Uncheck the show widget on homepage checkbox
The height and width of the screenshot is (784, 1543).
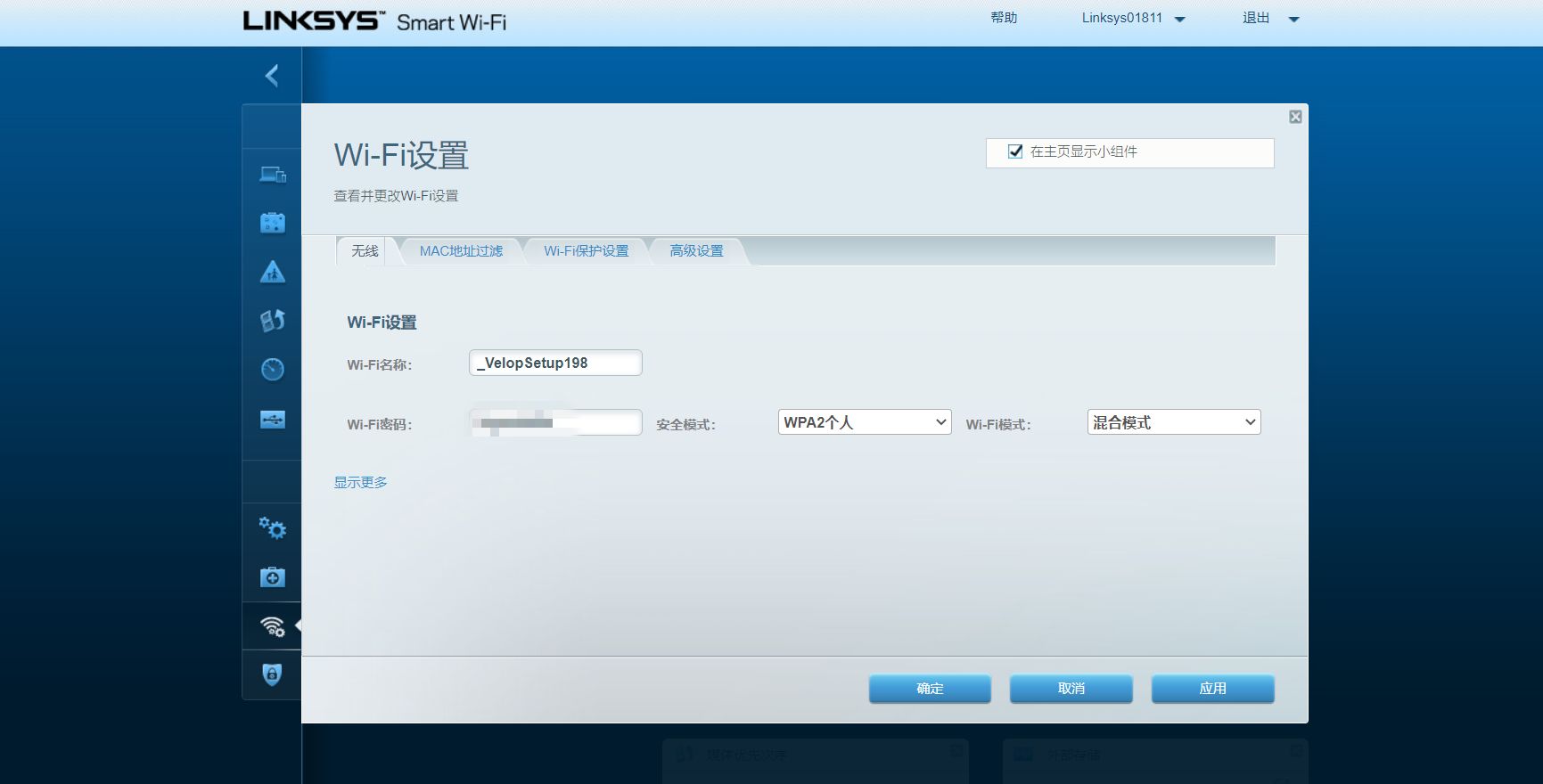coord(1014,151)
